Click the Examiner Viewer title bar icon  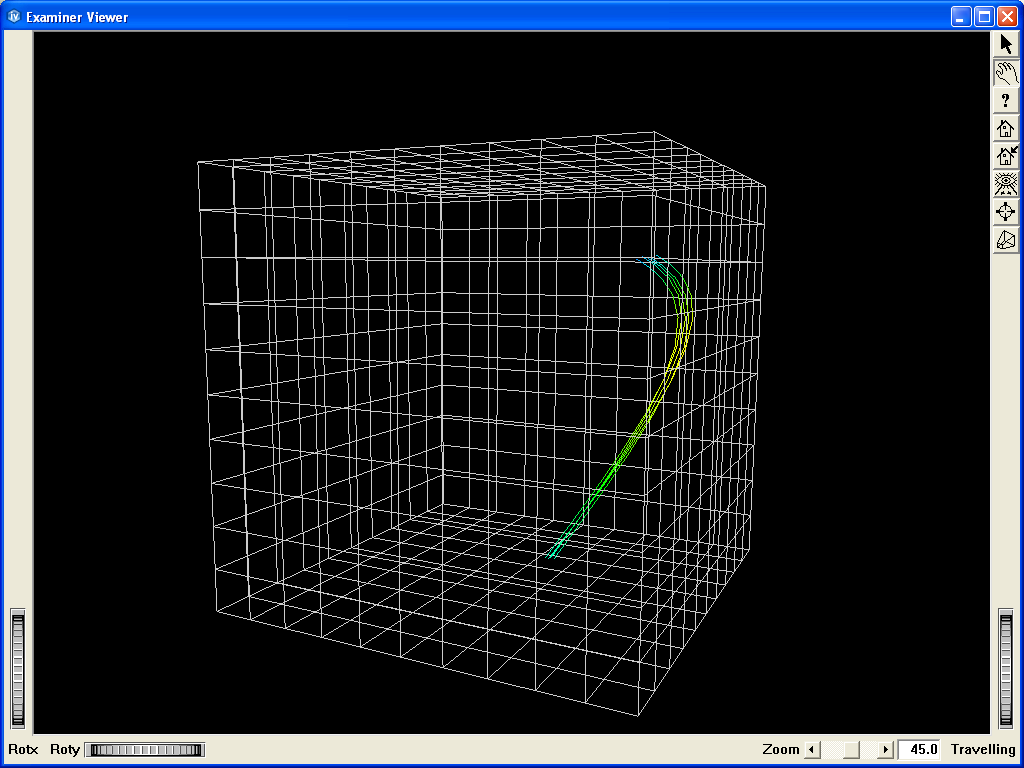(14, 17)
